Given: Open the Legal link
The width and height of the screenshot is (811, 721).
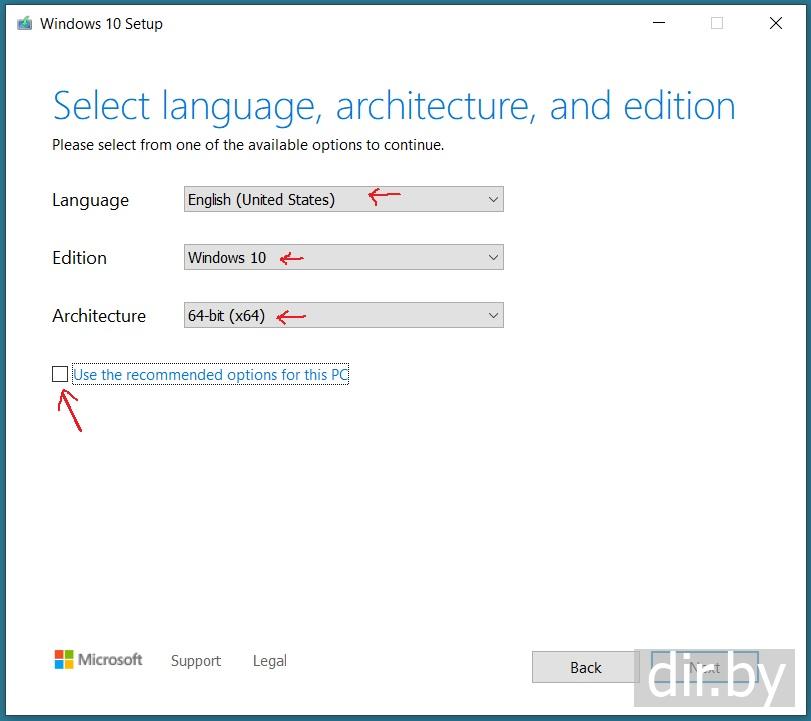Looking at the screenshot, I should [x=269, y=660].
